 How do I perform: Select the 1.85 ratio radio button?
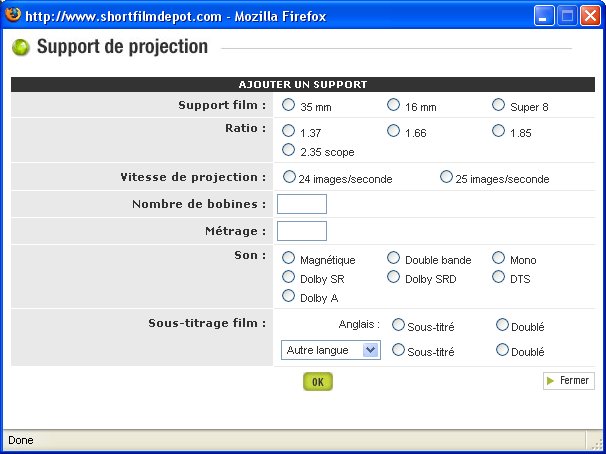[x=499, y=130]
